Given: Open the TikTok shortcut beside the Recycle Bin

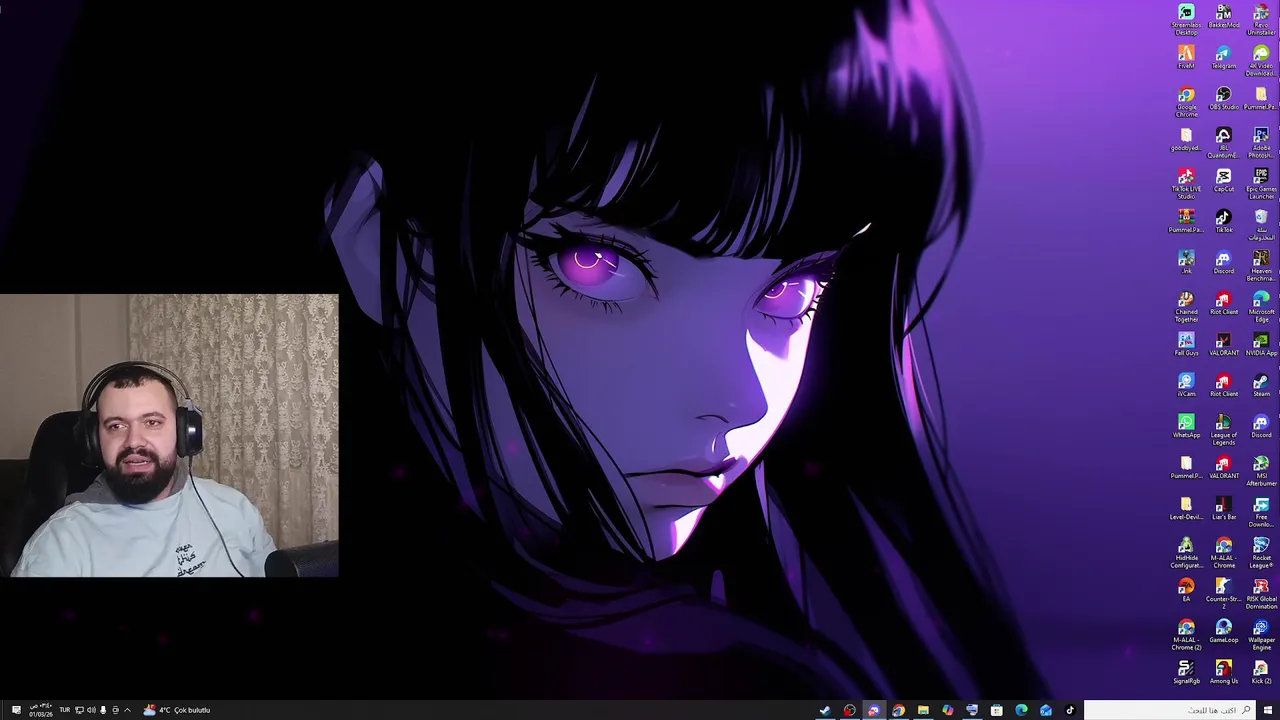Looking at the screenshot, I should click(x=1224, y=221).
